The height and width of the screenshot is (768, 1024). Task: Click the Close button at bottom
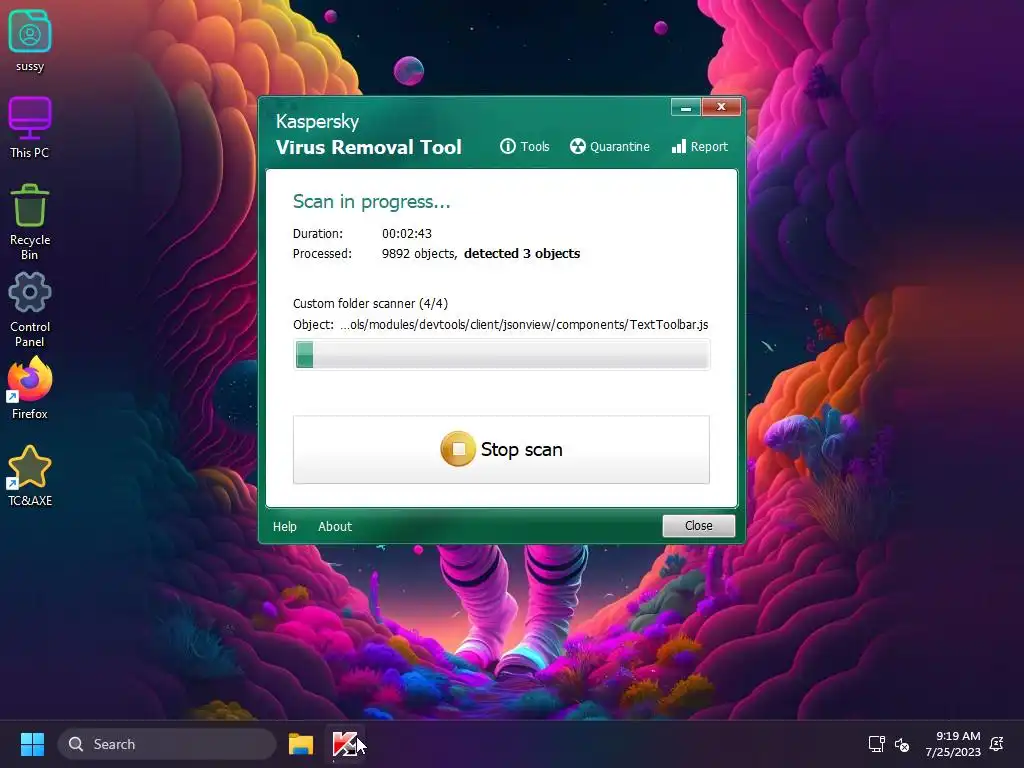[699, 526]
